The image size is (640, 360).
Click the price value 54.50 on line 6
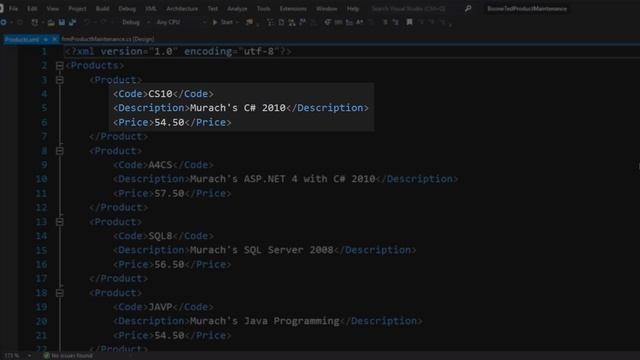point(169,122)
